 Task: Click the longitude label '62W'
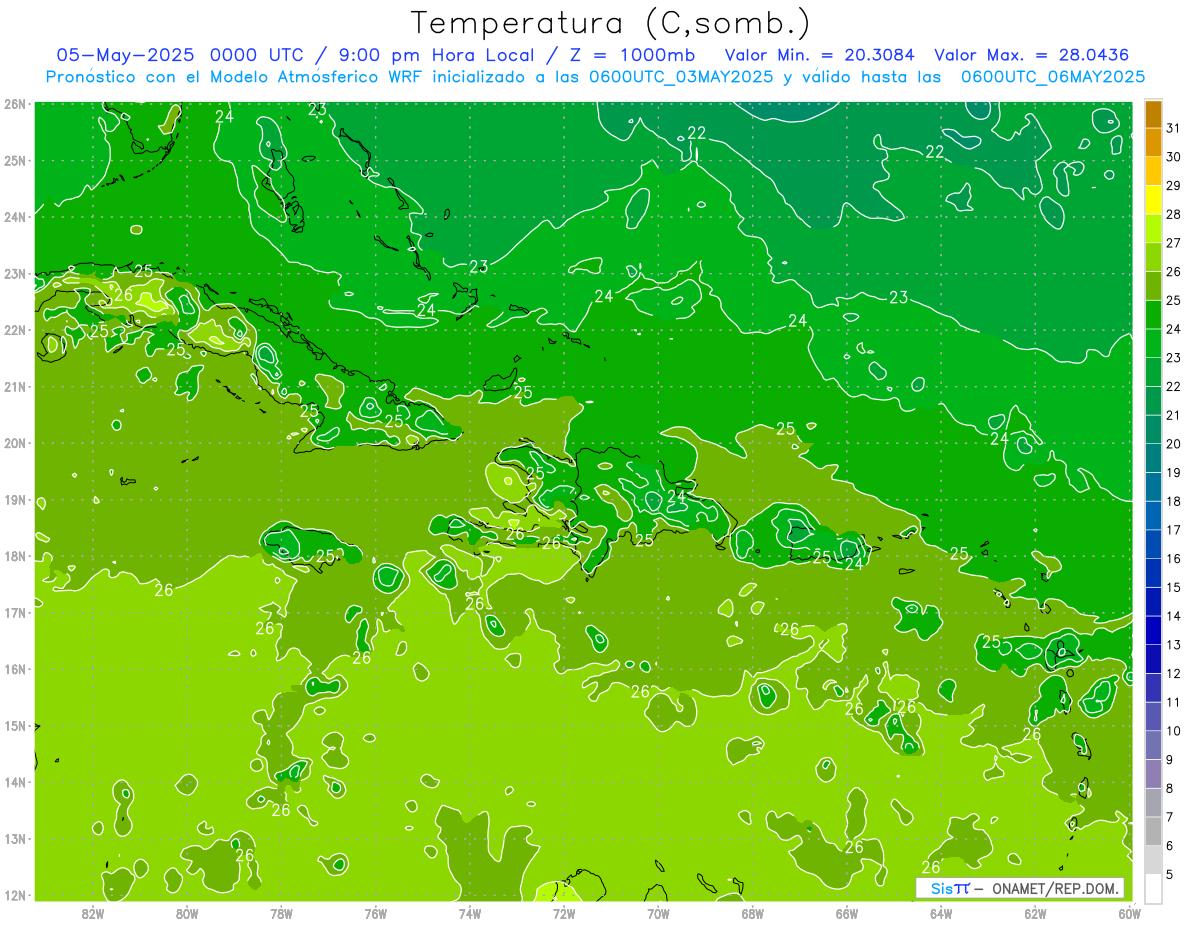(1035, 914)
